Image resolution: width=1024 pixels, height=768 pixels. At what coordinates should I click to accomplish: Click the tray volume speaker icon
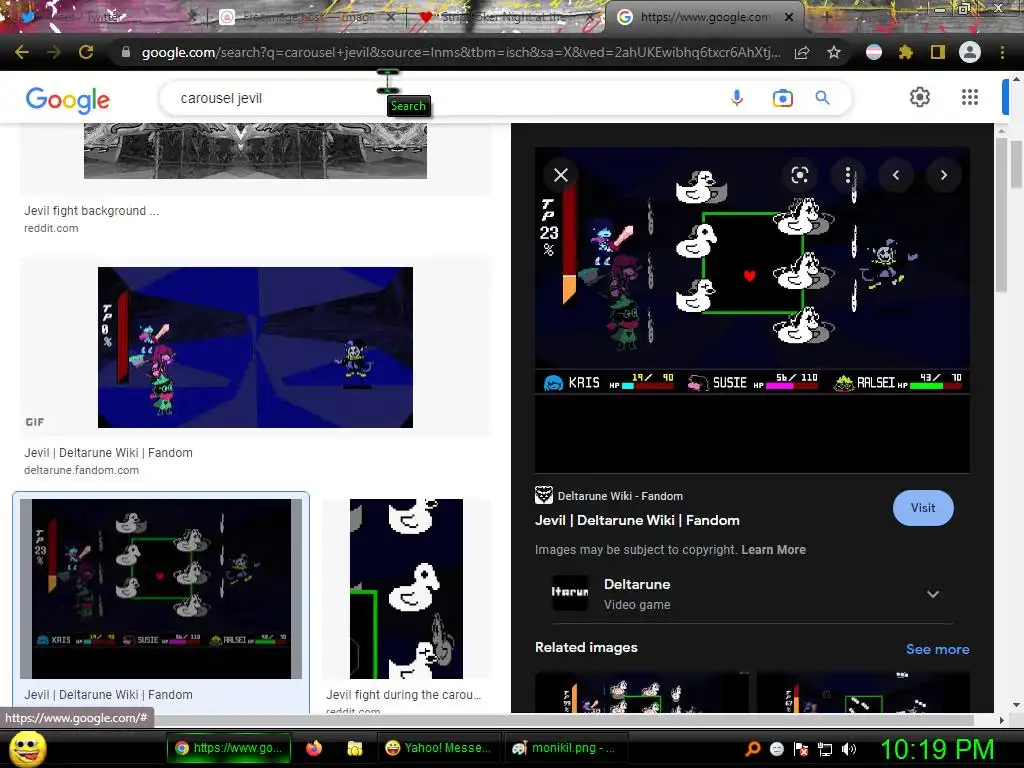point(848,749)
